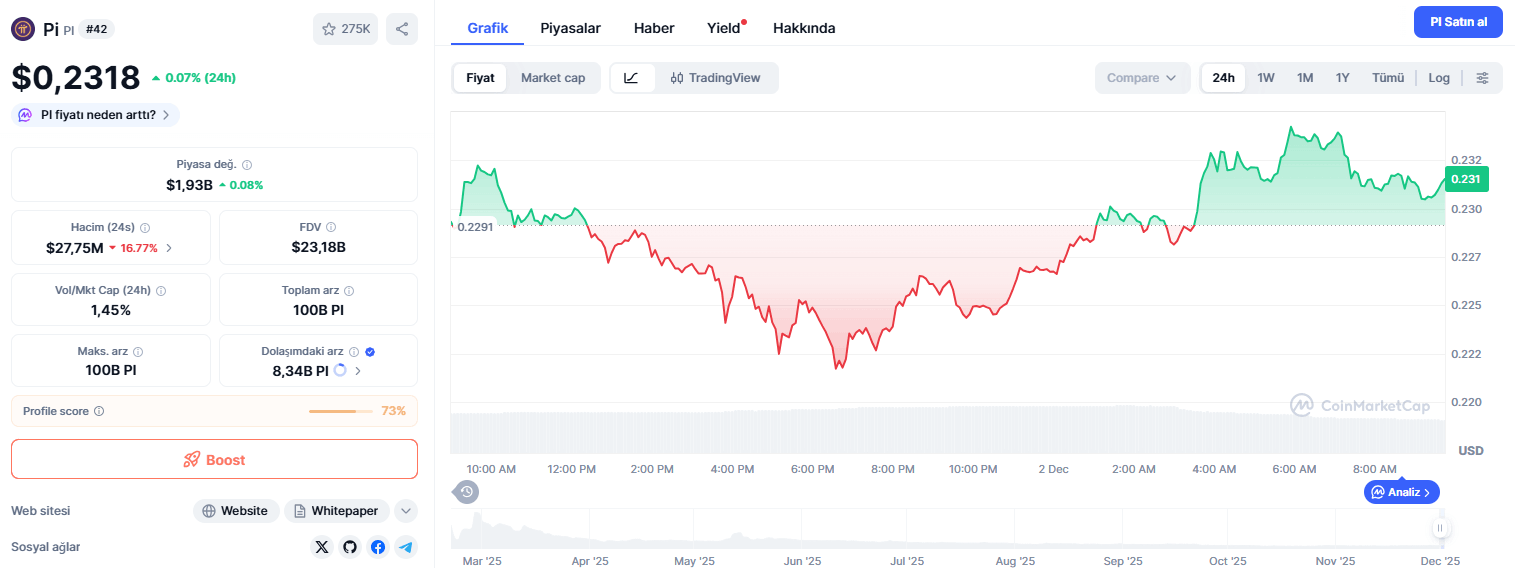Set chart range to 1M
Image resolution: width=1515 pixels, height=568 pixels.
1305,78
